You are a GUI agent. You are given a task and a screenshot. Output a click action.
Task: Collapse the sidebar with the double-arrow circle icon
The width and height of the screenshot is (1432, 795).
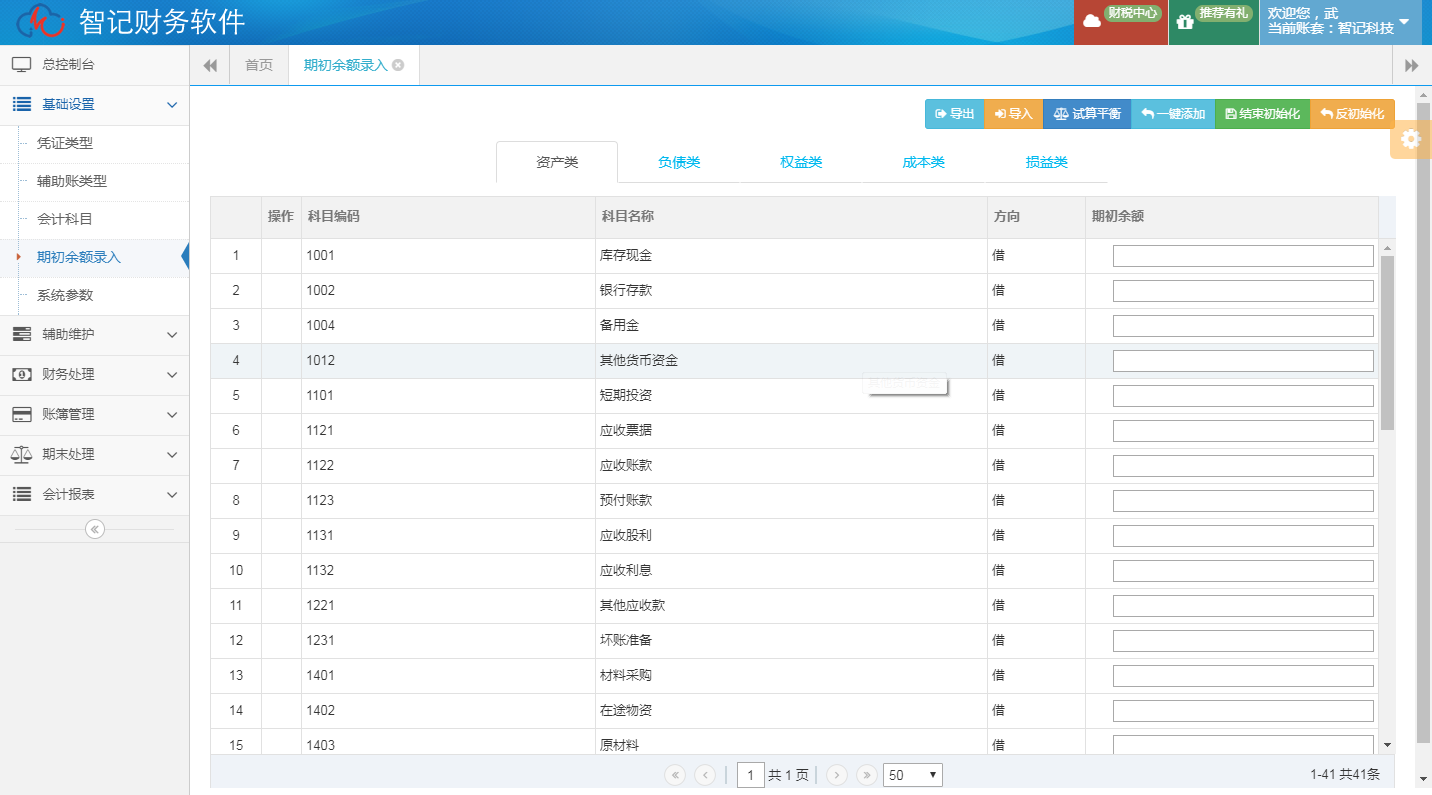(x=95, y=529)
